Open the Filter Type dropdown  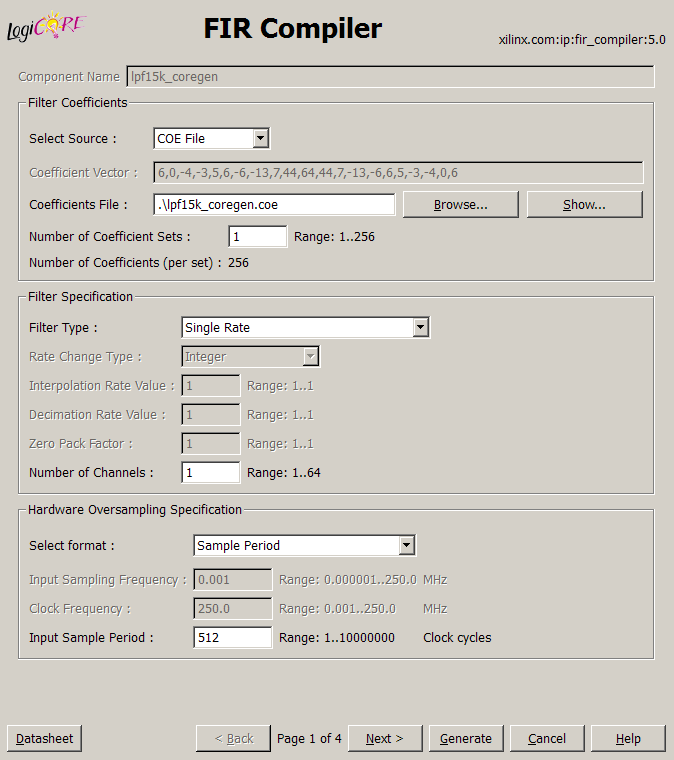pos(305,328)
